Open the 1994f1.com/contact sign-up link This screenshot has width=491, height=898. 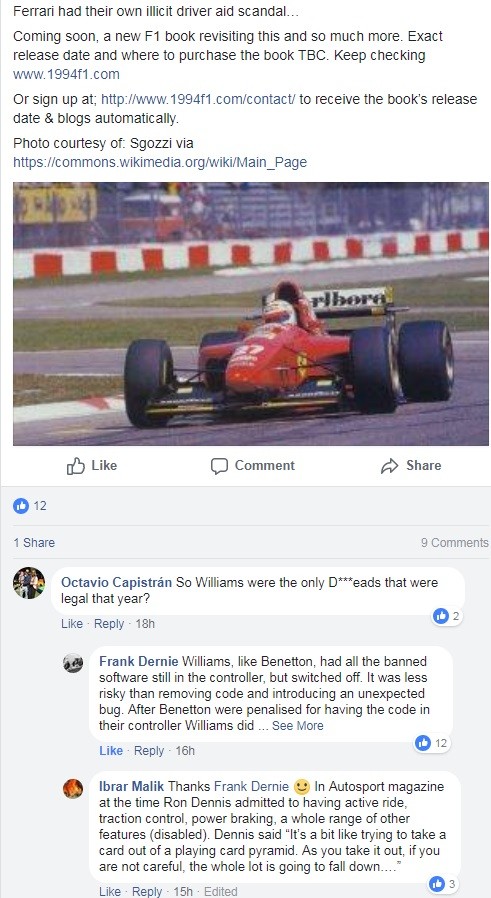click(198, 99)
